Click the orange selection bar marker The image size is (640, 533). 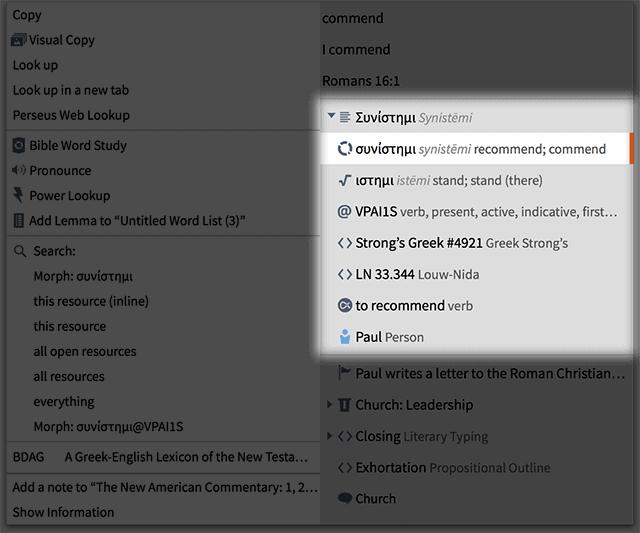coord(631,149)
